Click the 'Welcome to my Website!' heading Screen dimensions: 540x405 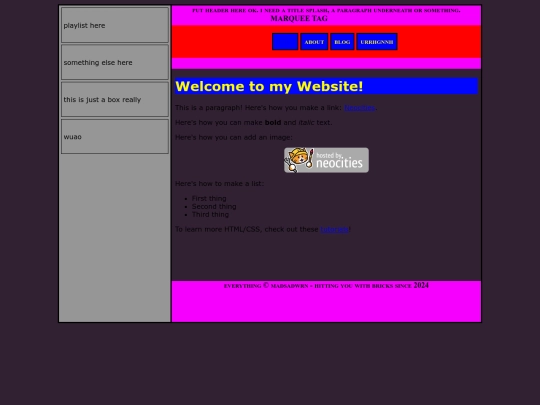[x=326, y=86]
